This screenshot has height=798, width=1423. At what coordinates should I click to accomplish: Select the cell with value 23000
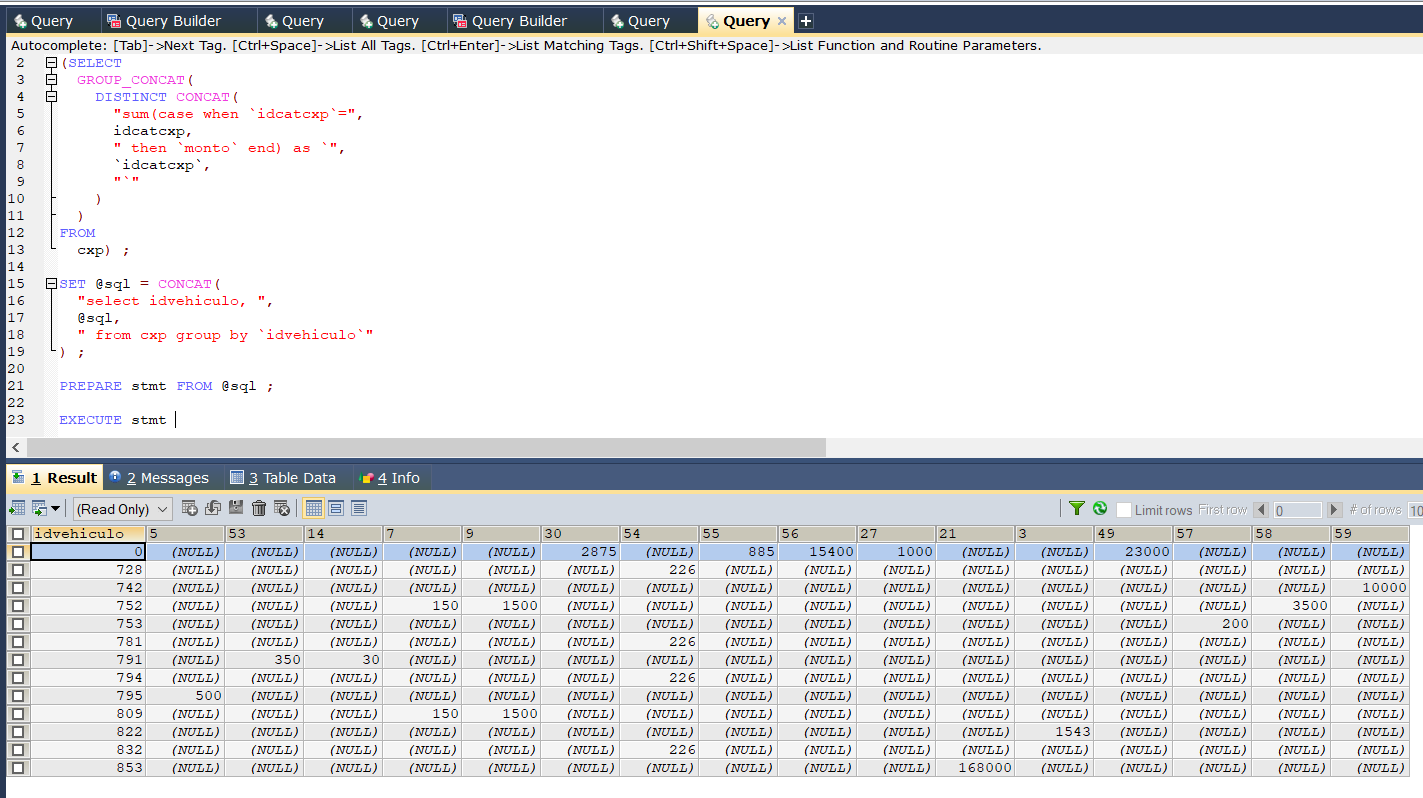1133,552
